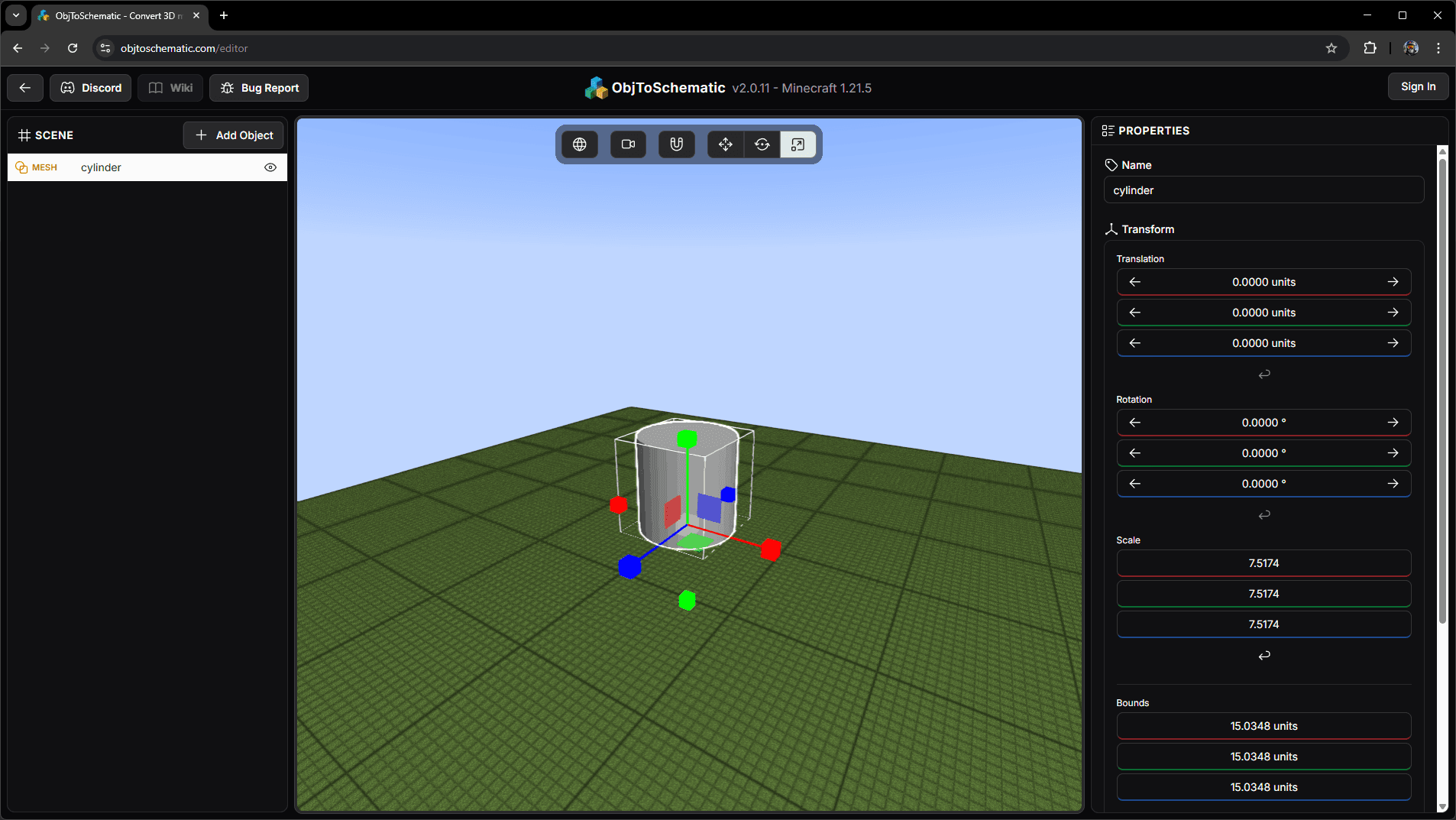Screen dimensions: 1456x820
Task: Open the camera settings tool
Action: tap(627, 144)
